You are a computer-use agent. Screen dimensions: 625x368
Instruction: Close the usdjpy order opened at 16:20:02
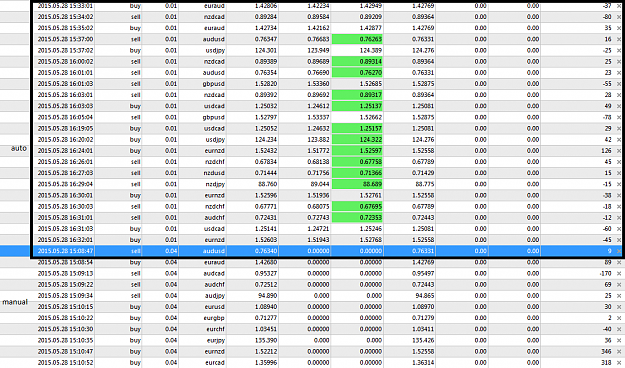click(x=619, y=140)
